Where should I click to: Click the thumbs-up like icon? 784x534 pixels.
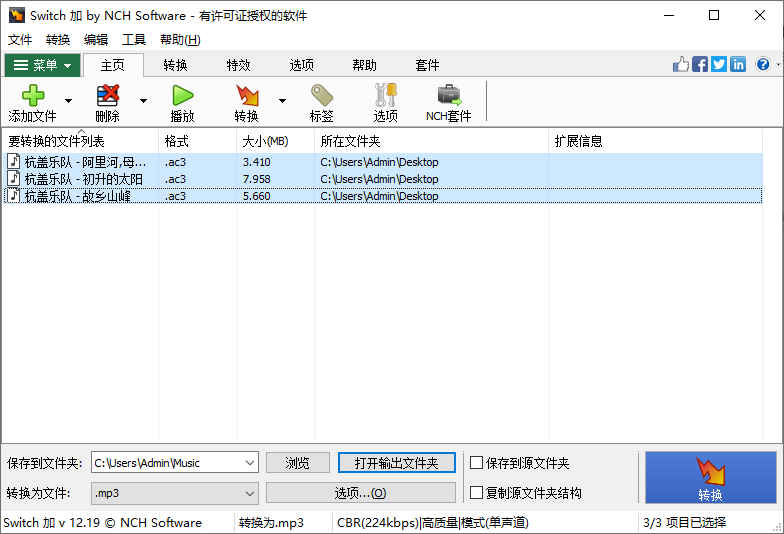click(x=680, y=64)
